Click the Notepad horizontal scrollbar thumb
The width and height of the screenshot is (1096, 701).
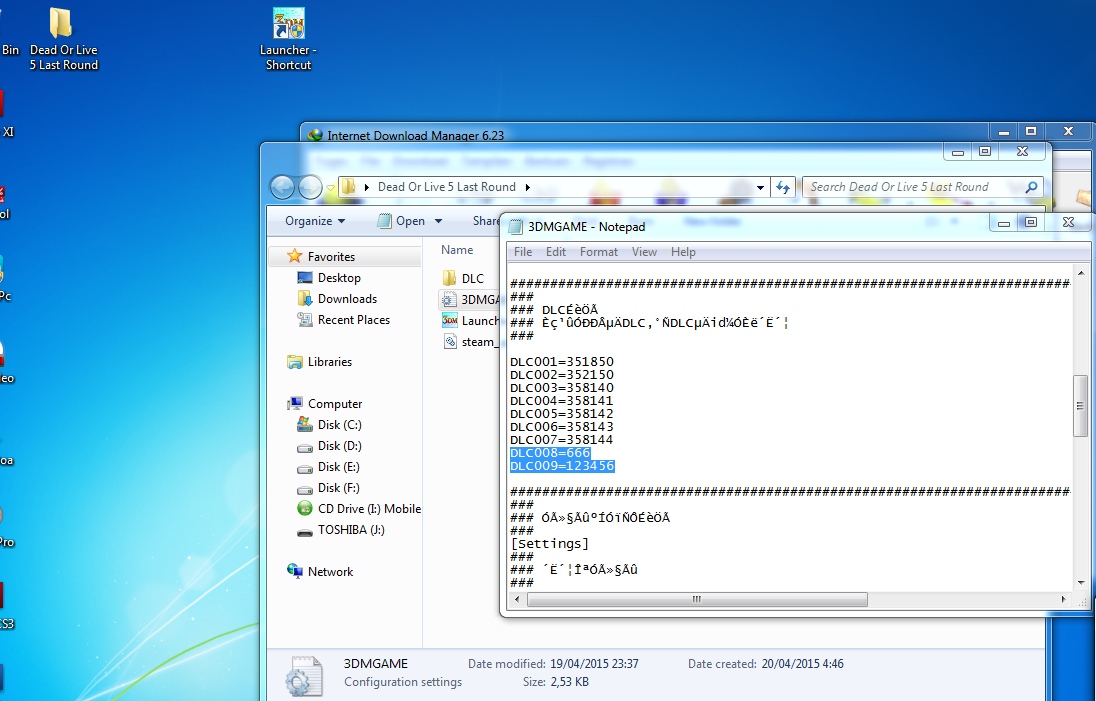695,600
